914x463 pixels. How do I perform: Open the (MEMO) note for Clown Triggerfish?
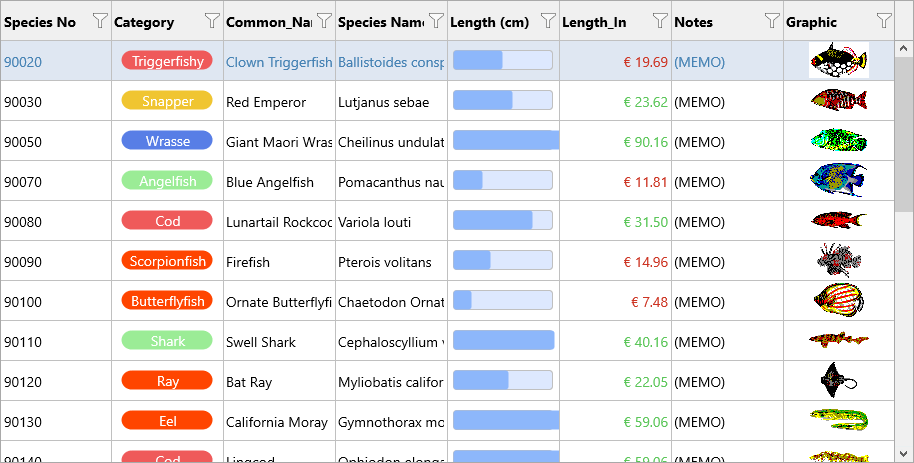699,62
